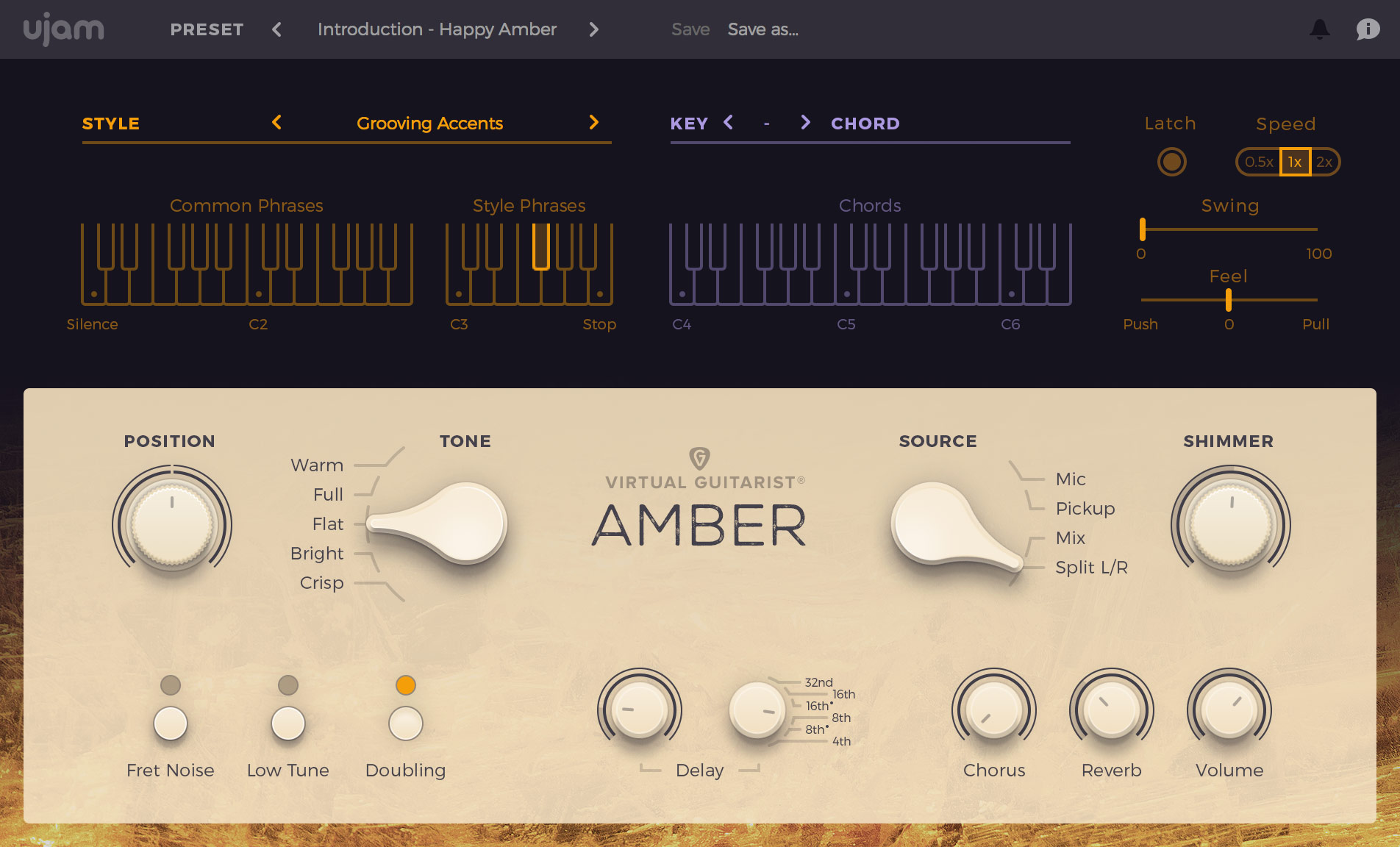This screenshot has height=847, width=1400.
Task: Click the previous preset arrow
Action: pos(276,29)
